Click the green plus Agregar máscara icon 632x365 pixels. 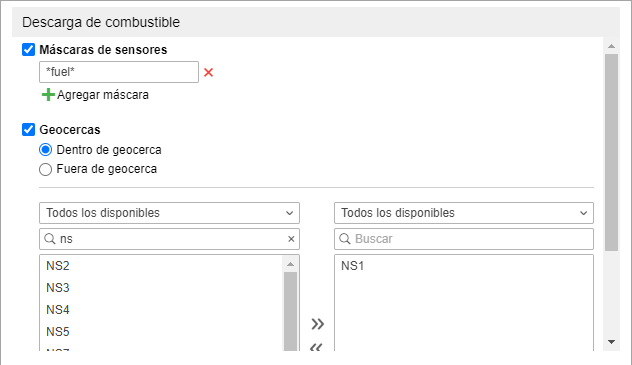48,95
